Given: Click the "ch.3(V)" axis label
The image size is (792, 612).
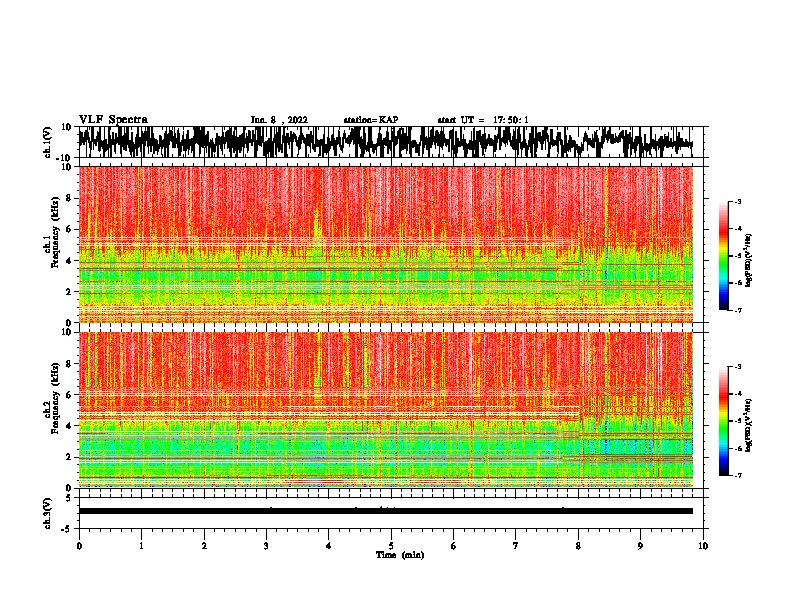Looking at the screenshot, I should point(48,513).
